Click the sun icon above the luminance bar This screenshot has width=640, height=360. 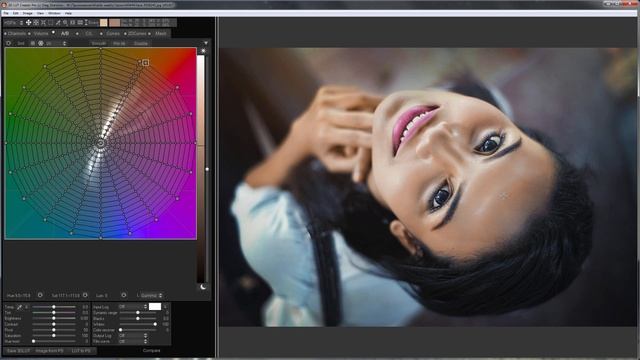click(x=203, y=51)
